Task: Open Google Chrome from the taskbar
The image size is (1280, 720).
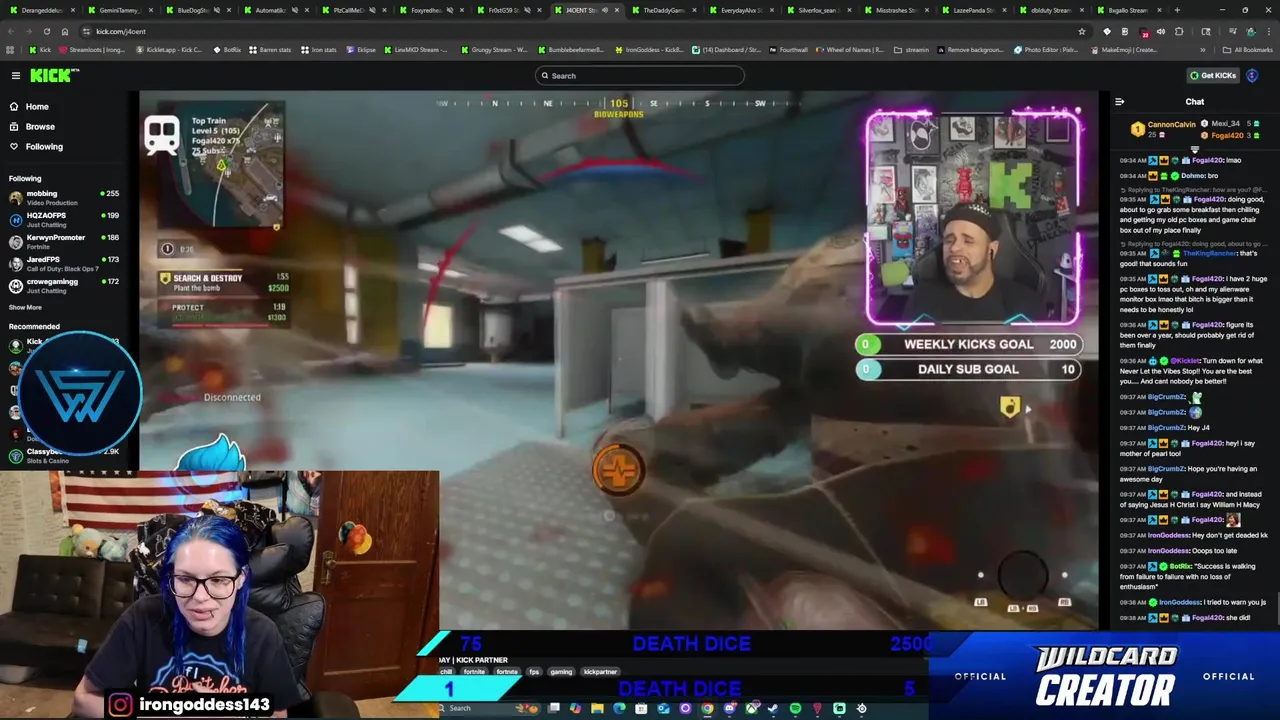Action: point(707,708)
